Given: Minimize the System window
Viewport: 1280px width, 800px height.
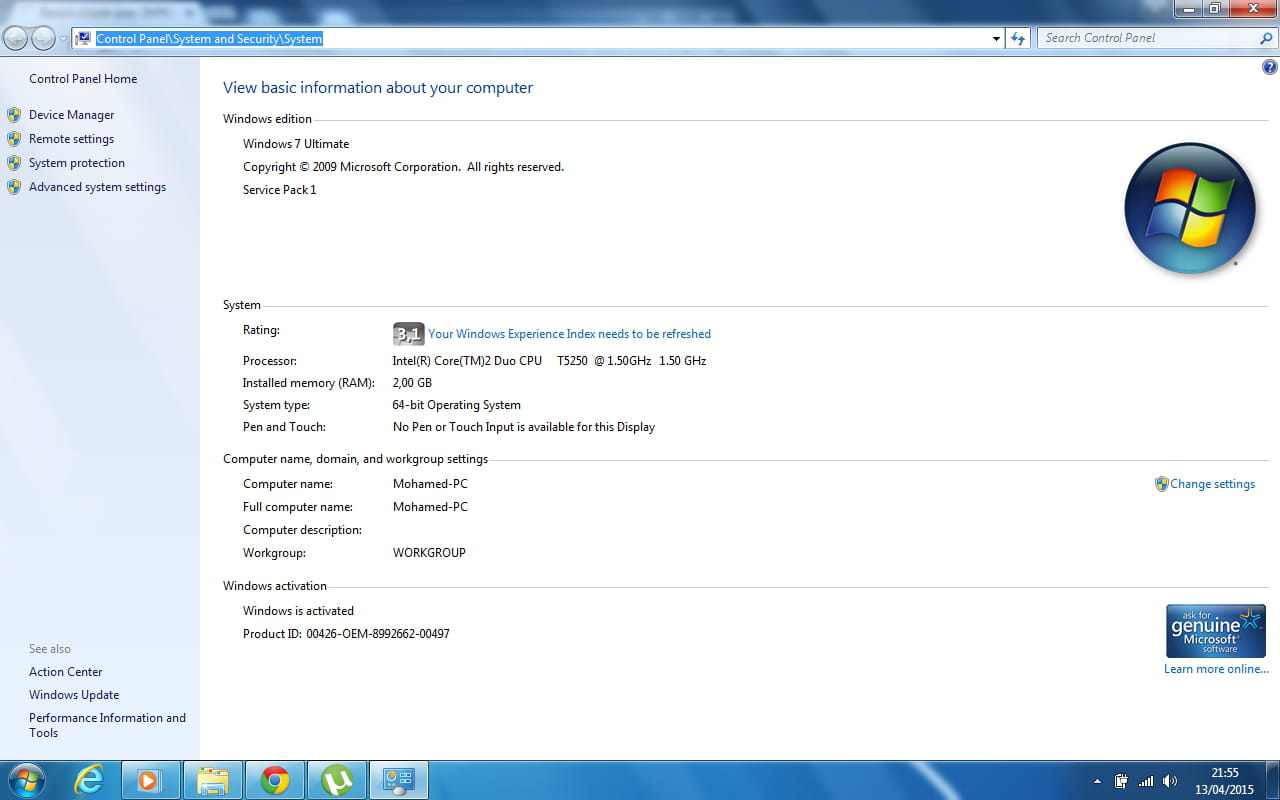Looking at the screenshot, I should 1188,9.
